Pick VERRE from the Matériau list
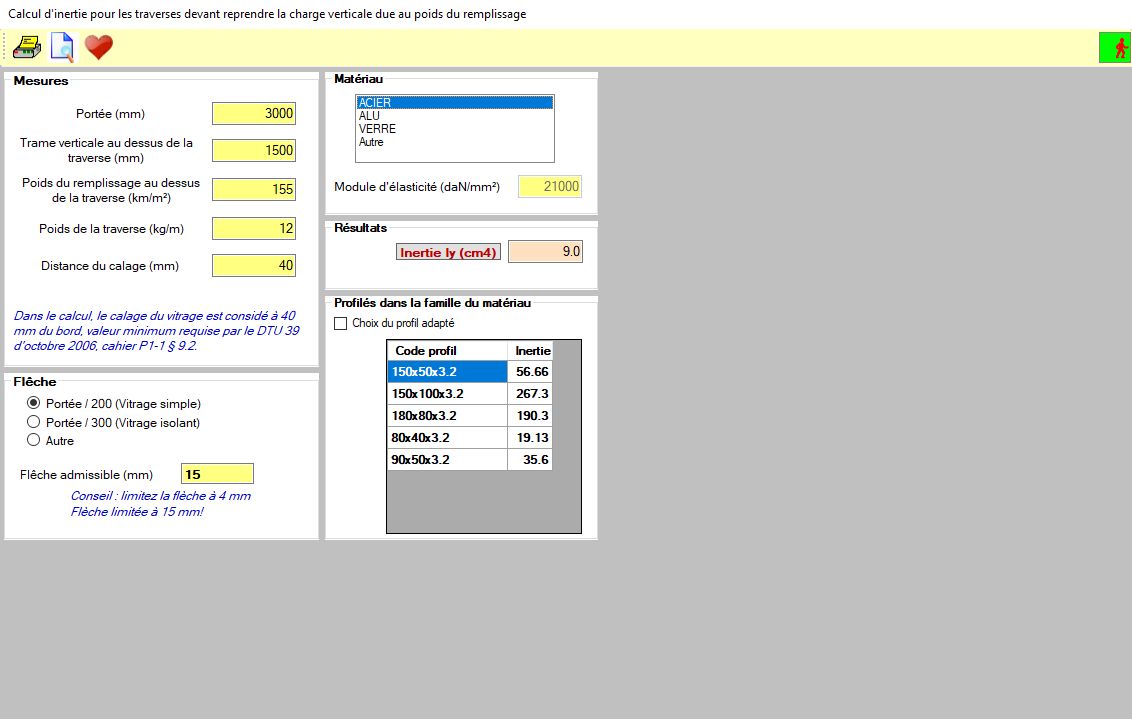The width and height of the screenshot is (1132, 719). point(377,129)
